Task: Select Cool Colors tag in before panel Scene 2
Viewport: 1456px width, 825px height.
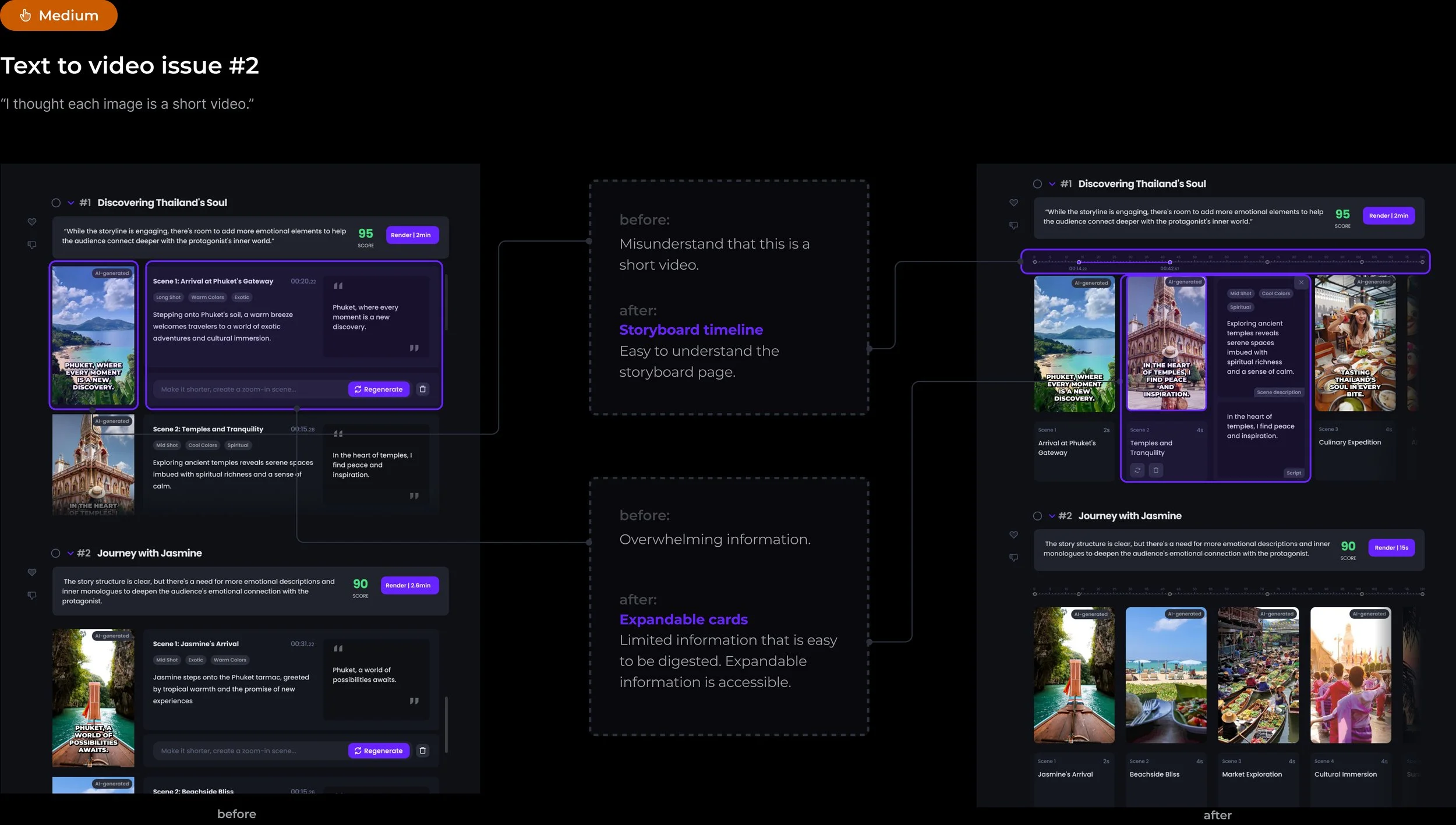Action: coord(202,445)
